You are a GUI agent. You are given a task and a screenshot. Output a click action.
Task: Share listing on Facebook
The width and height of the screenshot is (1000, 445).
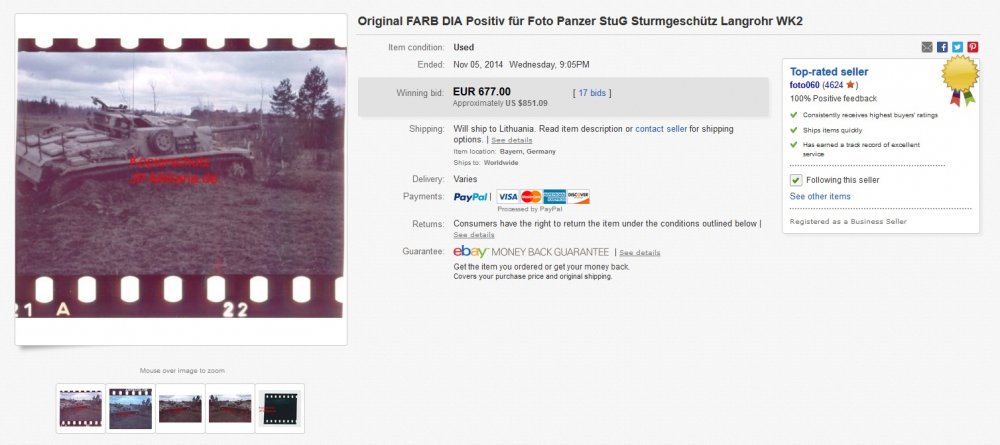click(x=942, y=47)
